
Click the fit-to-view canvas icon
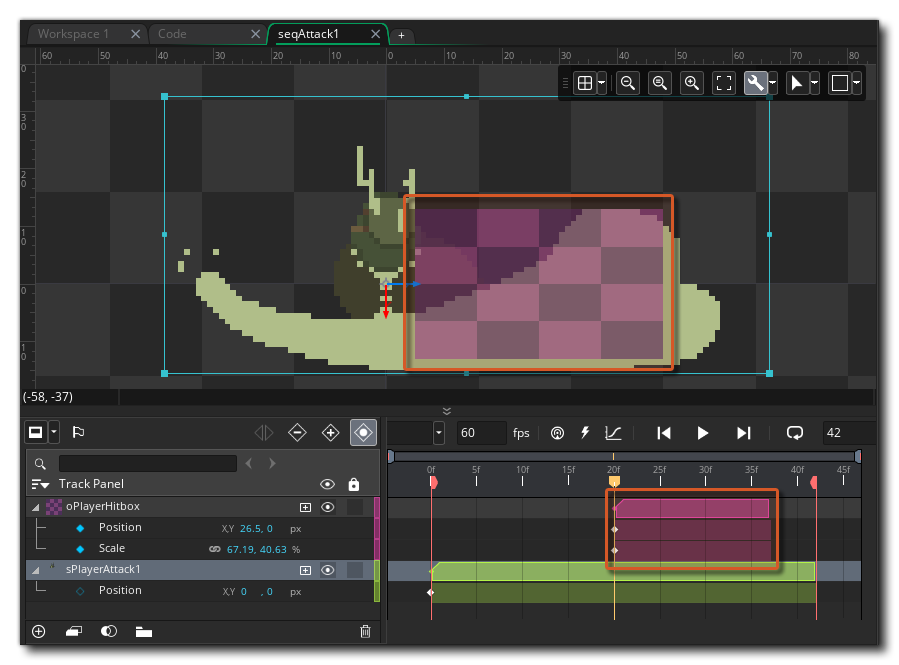pos(723,83)
